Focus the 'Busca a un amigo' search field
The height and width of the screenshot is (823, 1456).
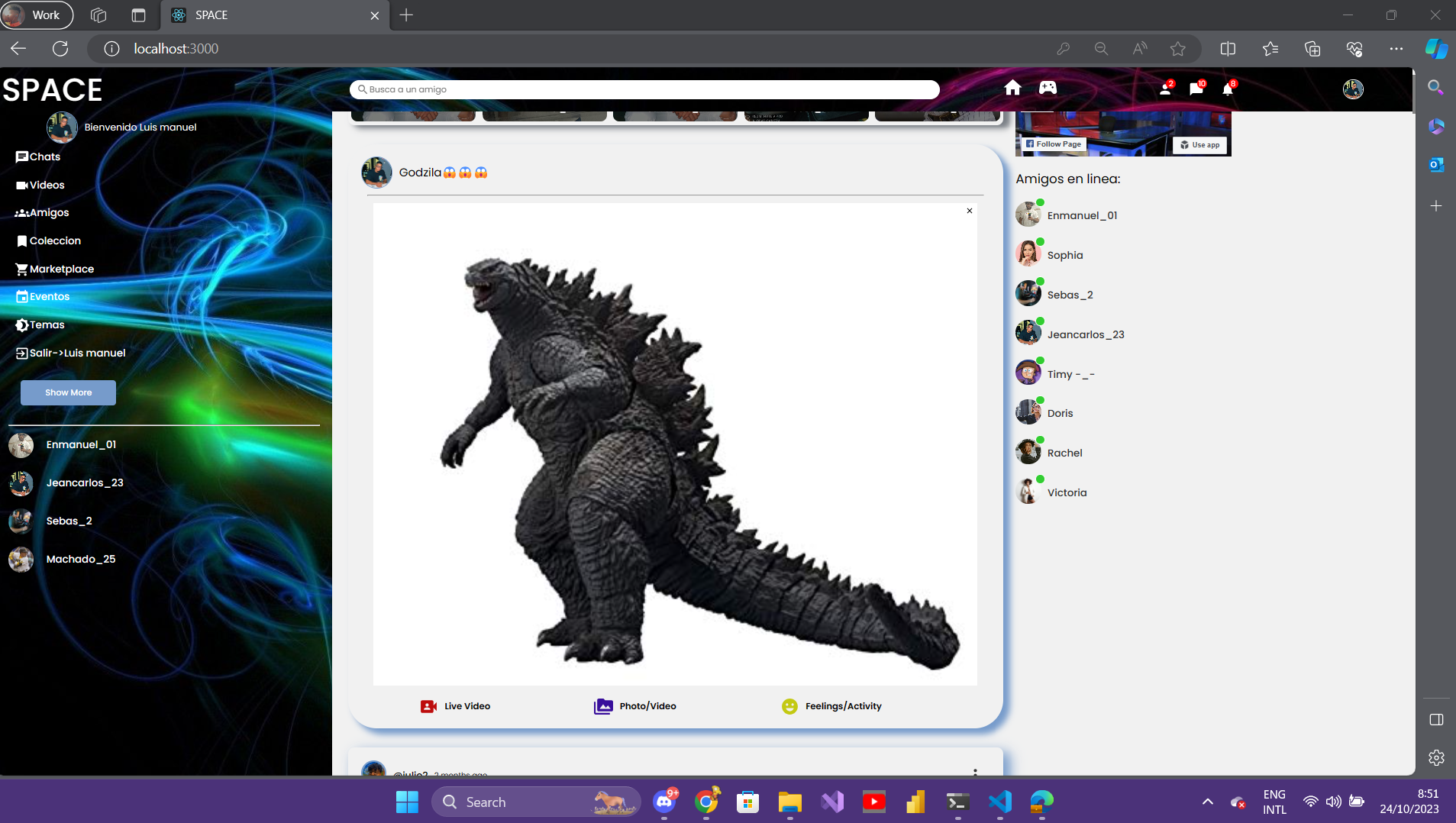point(644,89)
